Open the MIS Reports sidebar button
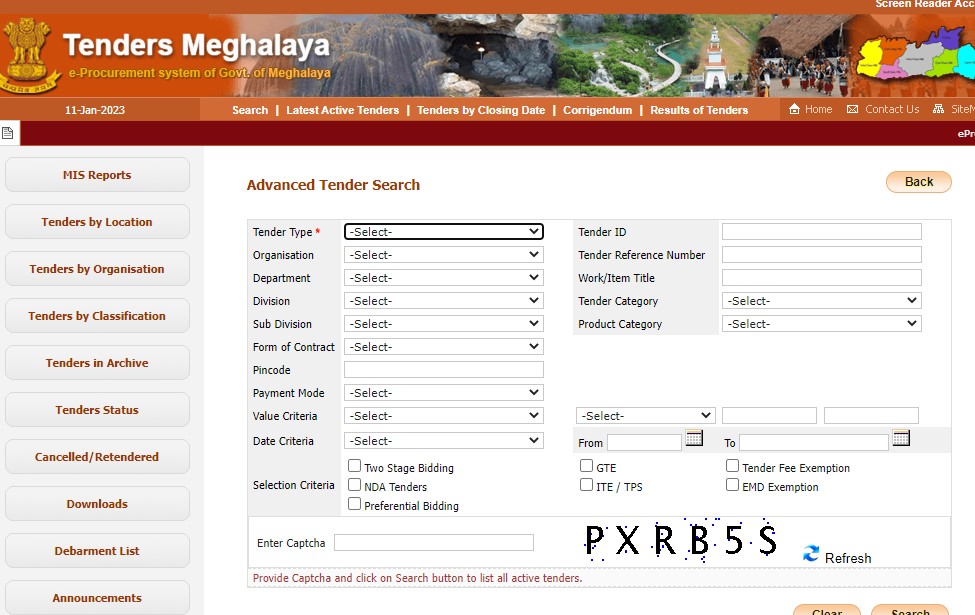This screenshot has width=975, height=615. [97, 175]
